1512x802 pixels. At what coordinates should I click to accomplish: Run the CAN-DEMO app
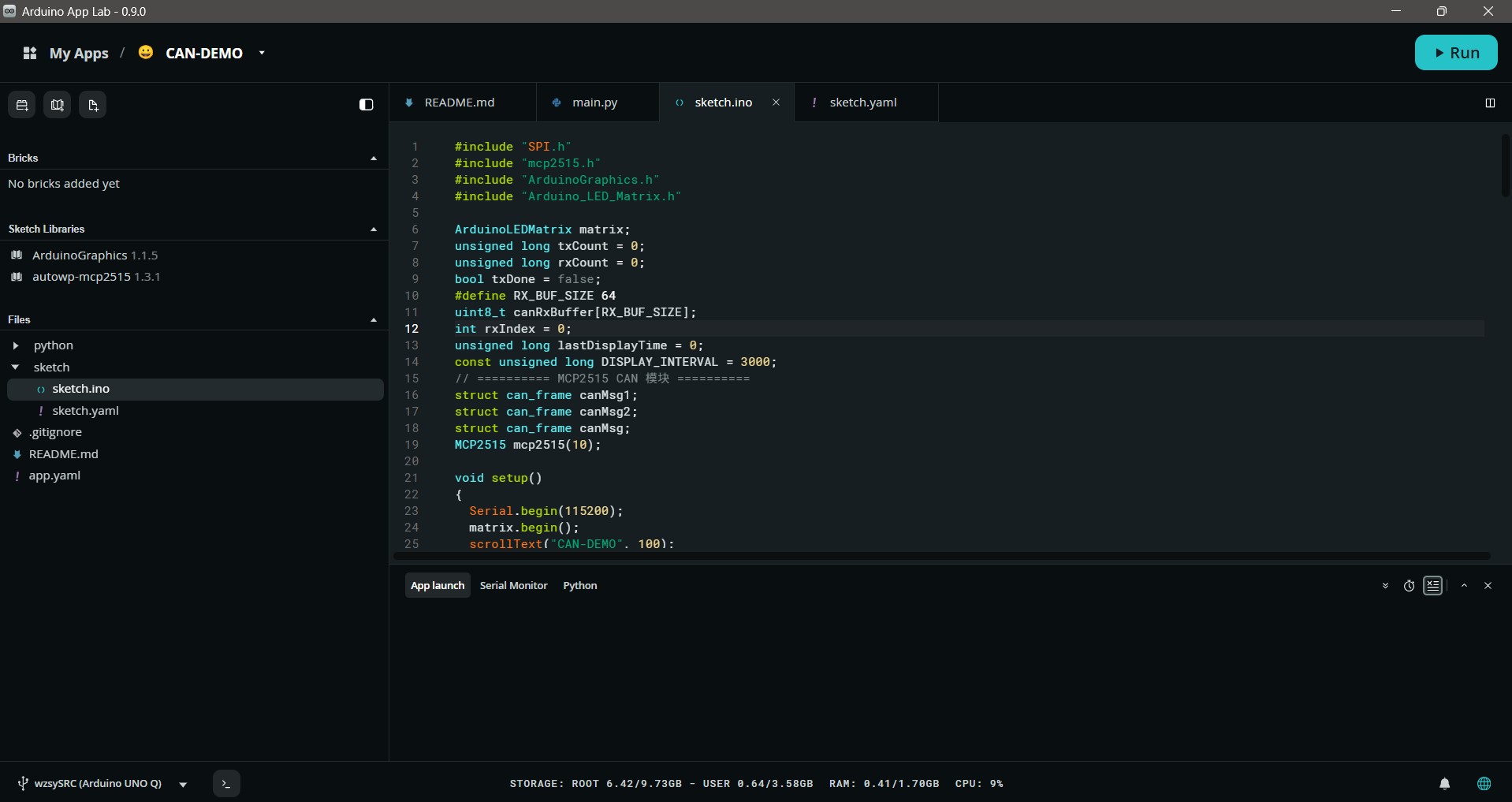pos(1456,53)
